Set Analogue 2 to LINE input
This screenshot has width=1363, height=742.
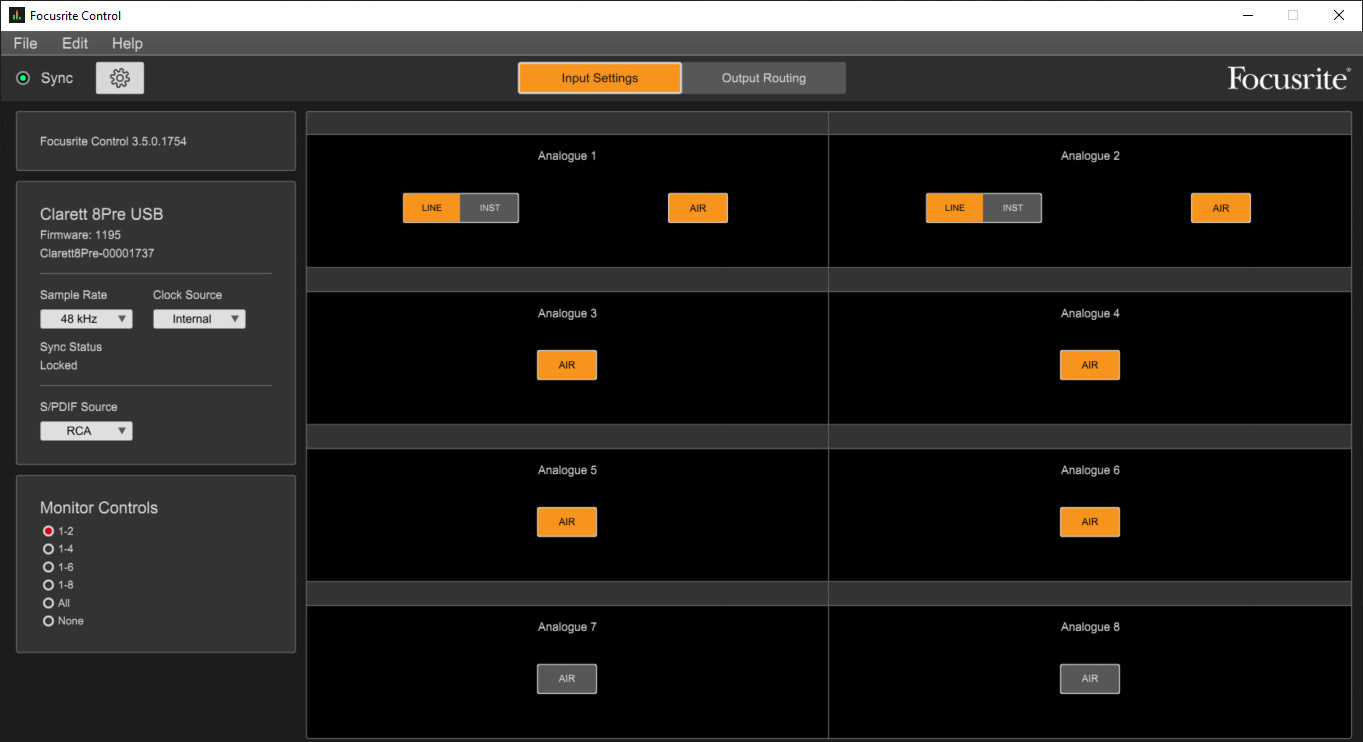tap(954, 208)
